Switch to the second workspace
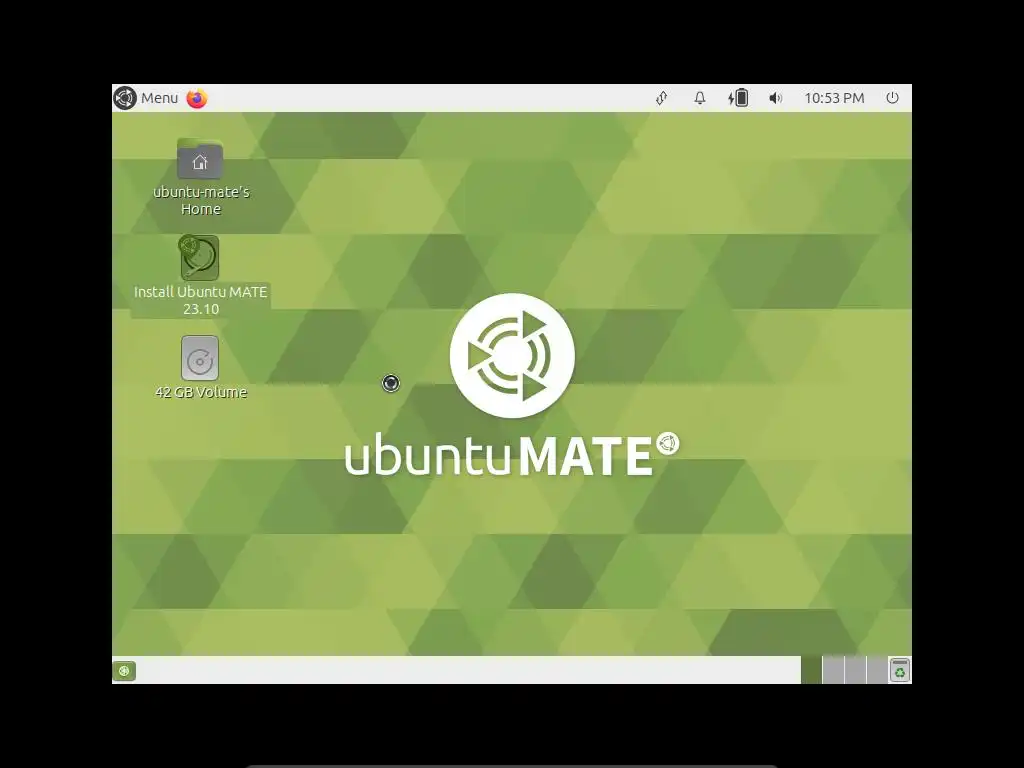Viewport: 1024px width, 768px height. [x=833, y=670]
